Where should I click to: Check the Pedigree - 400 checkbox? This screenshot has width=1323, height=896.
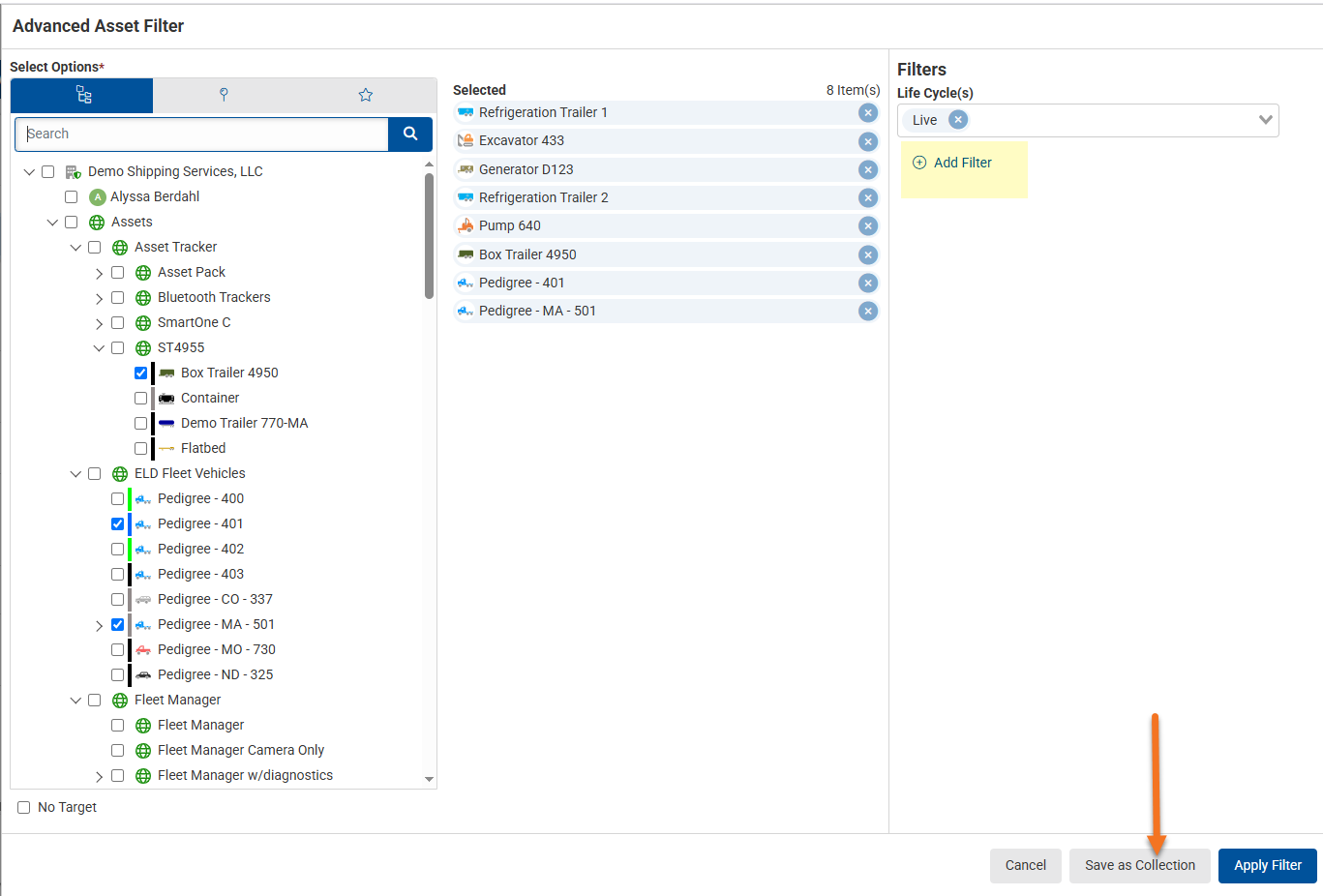coord(118,499)
